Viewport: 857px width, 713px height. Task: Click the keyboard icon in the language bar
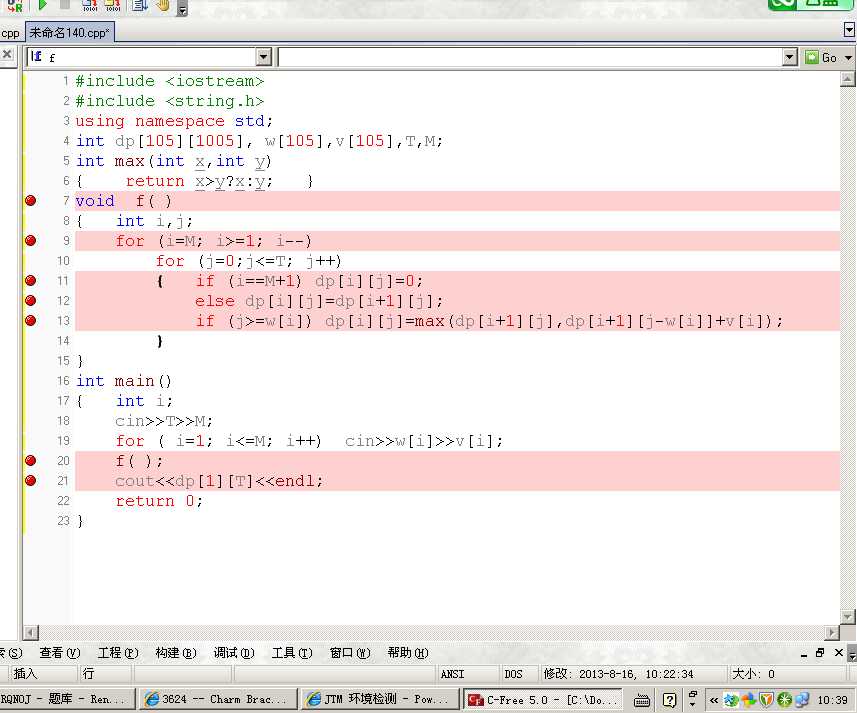[642, 700]
